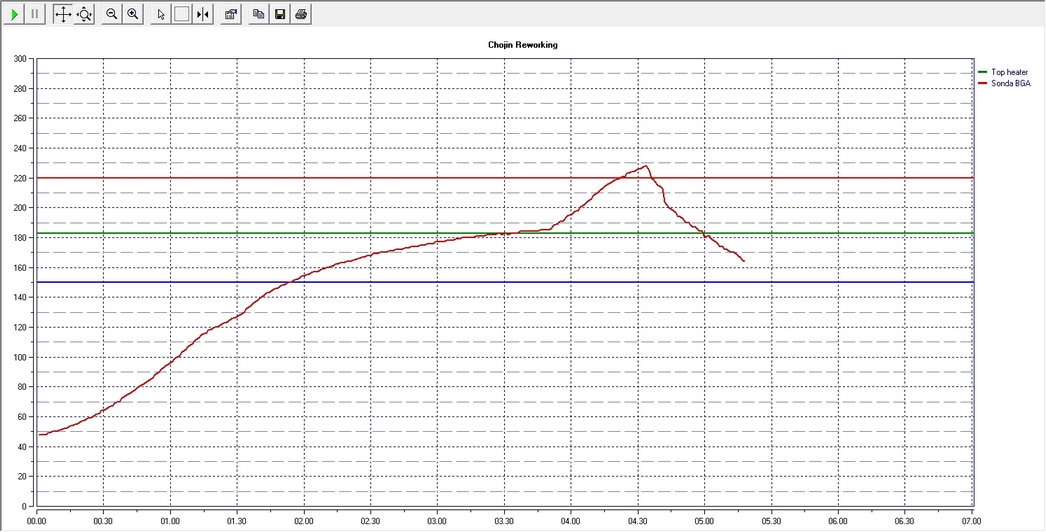
Task: Click the green Top heater legend line
Action: coord(982,72)
